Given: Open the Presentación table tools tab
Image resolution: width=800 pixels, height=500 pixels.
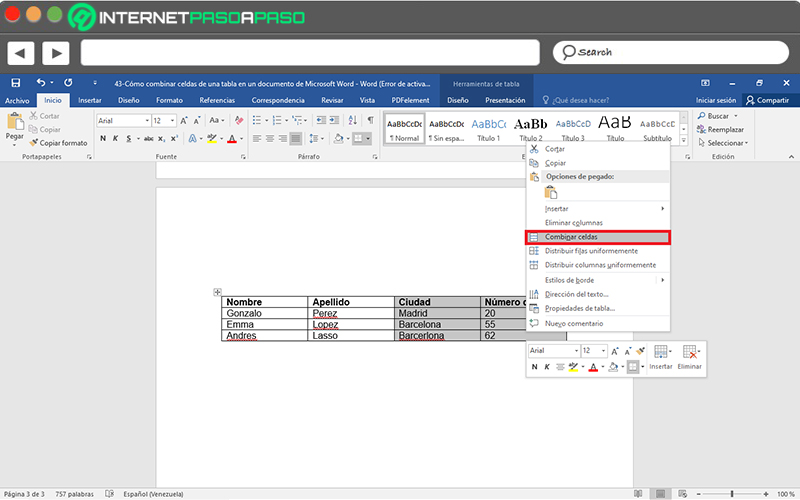Looking at the screenshot, I should (505, 100).
